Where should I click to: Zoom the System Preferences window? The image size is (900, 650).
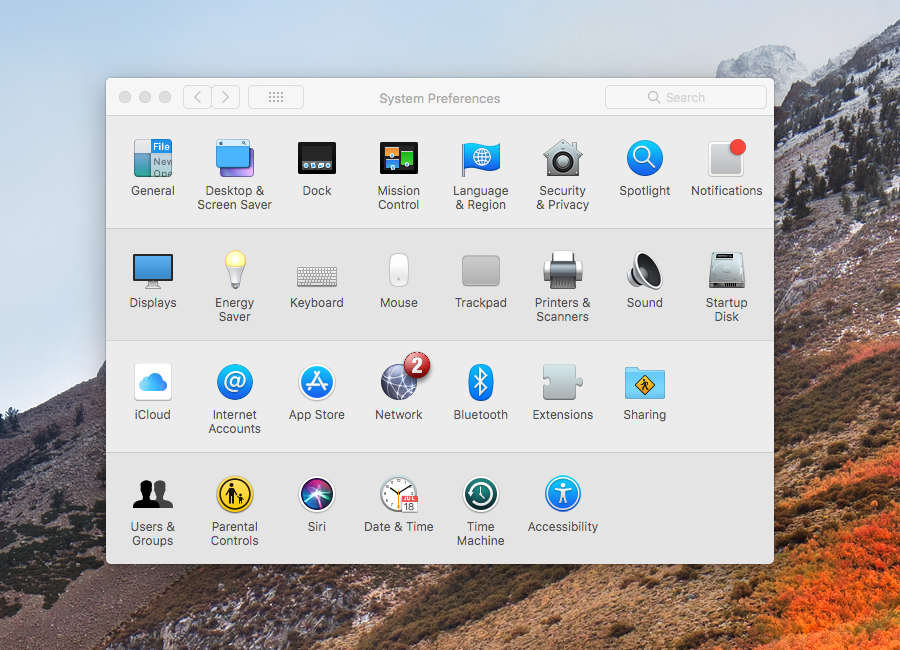click(165, 97)
